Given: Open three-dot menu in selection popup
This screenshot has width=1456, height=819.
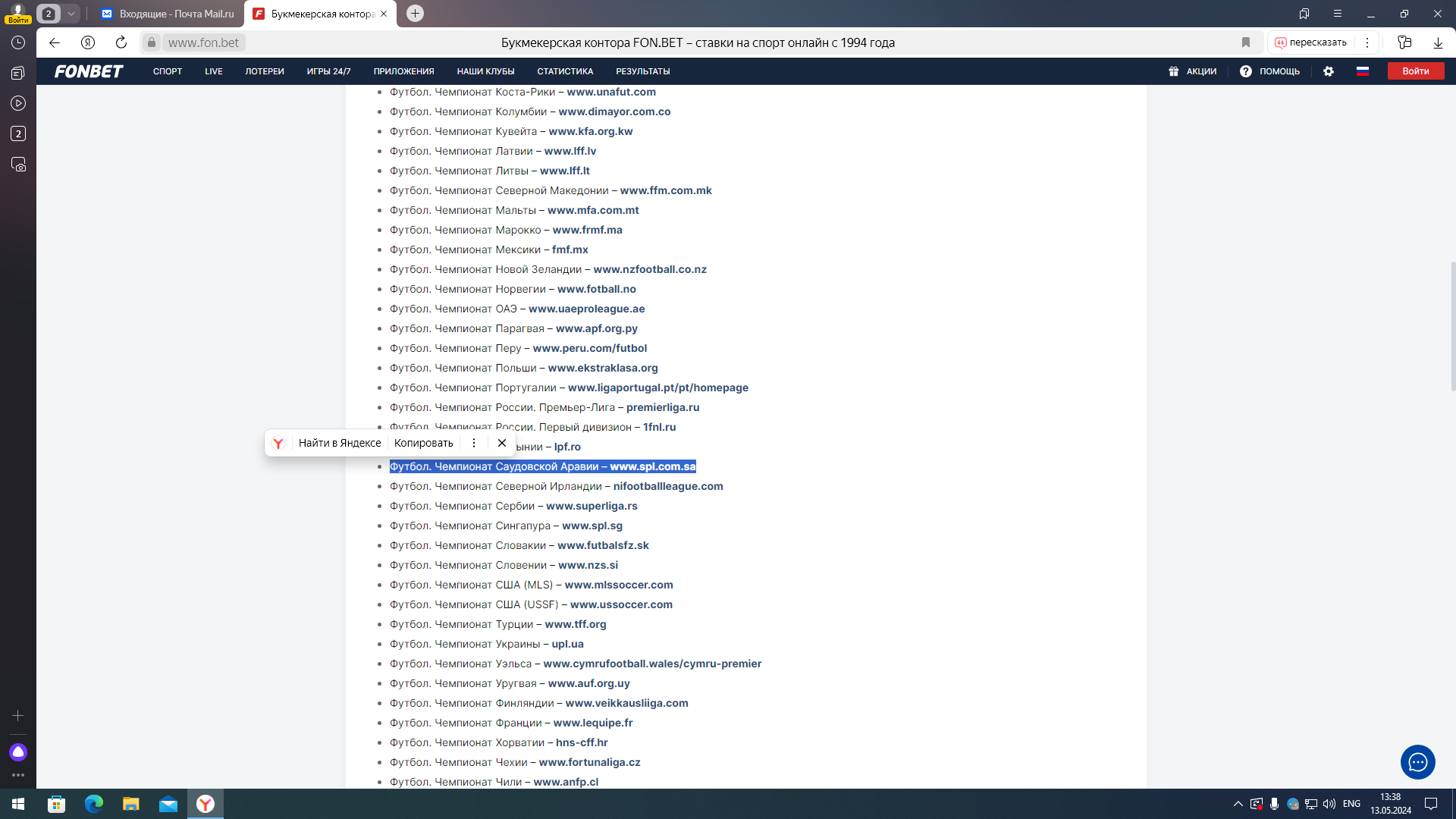Looking at the screenshot, I should 474,443.
